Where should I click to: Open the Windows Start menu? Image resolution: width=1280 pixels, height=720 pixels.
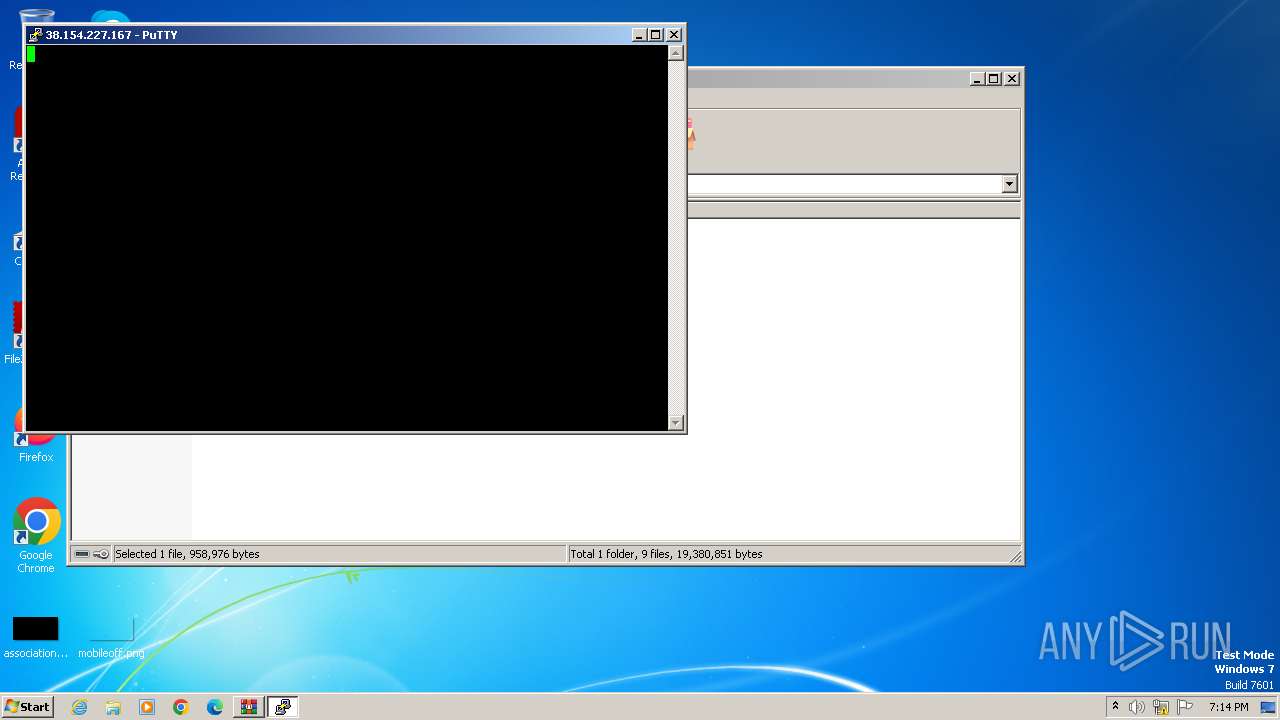click(27, 707)
